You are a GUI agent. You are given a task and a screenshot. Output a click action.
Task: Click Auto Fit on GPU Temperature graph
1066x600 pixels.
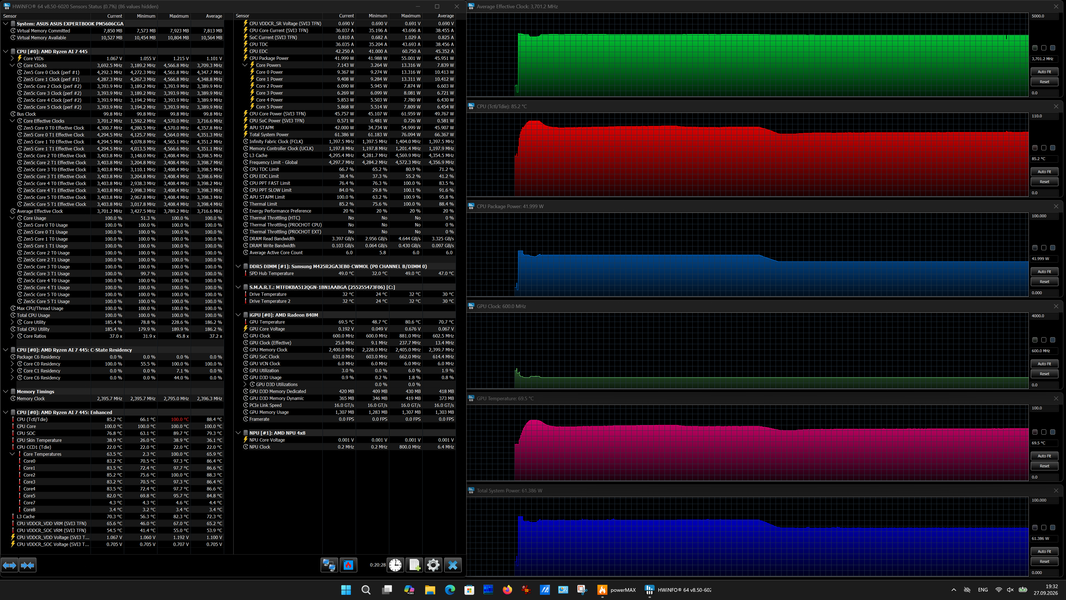point(1044,455)
